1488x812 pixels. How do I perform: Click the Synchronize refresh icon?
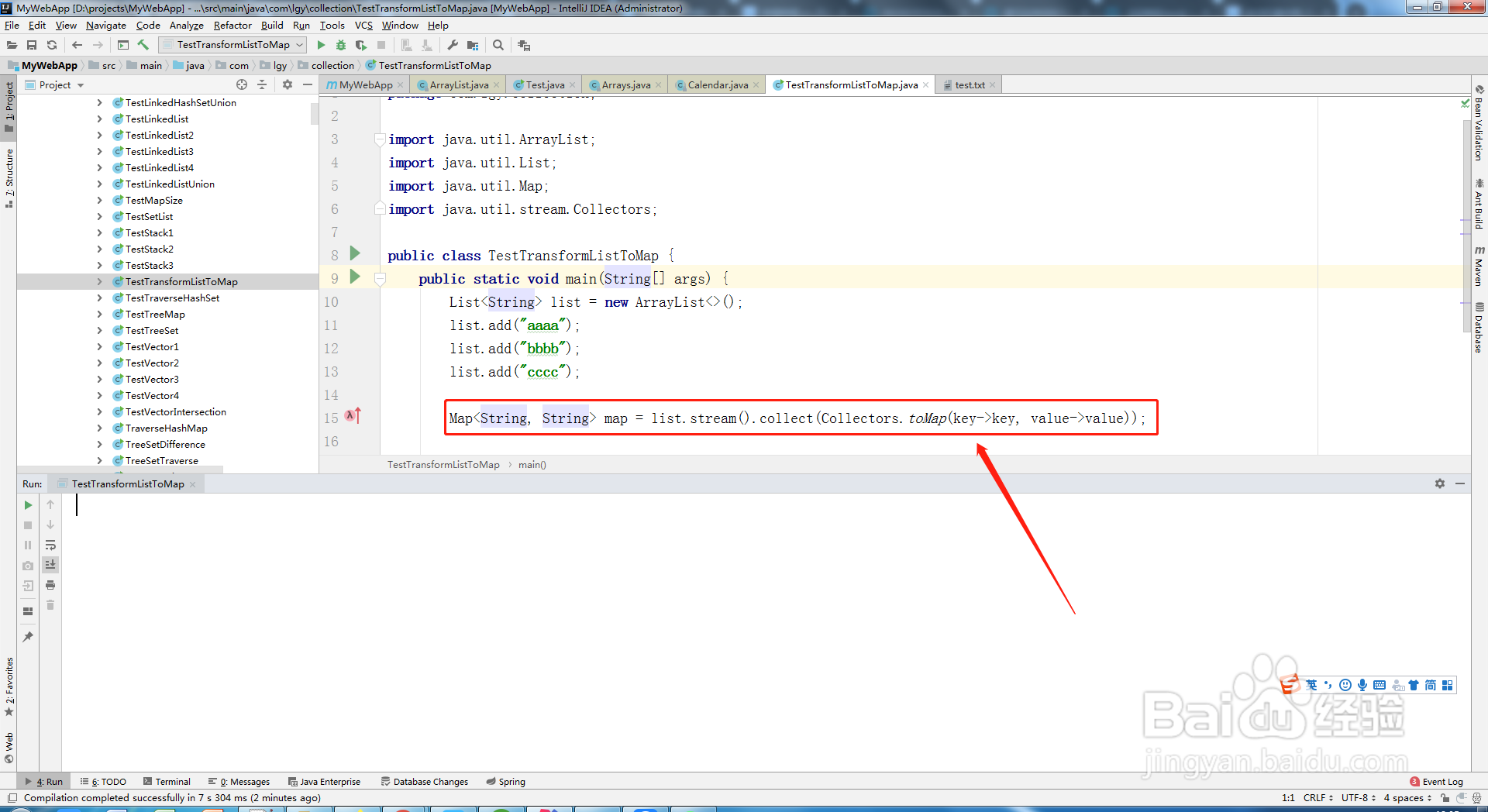(52, 45)
